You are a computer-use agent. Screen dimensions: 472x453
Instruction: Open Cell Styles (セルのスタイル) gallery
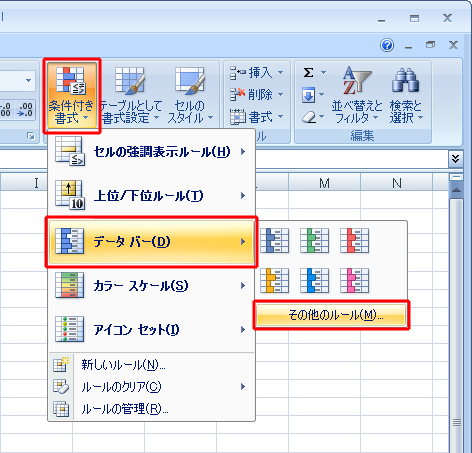(190, 95)
